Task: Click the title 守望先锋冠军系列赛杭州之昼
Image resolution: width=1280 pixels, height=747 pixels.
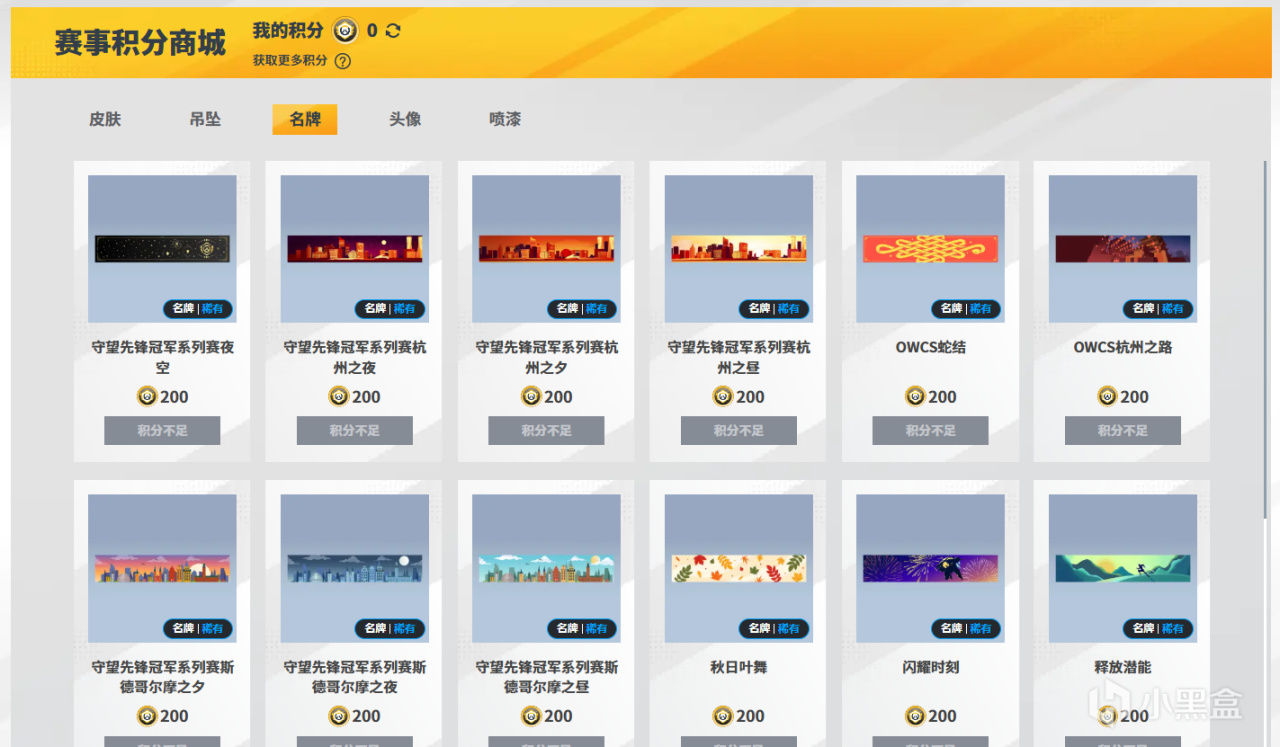Action: 739,358
